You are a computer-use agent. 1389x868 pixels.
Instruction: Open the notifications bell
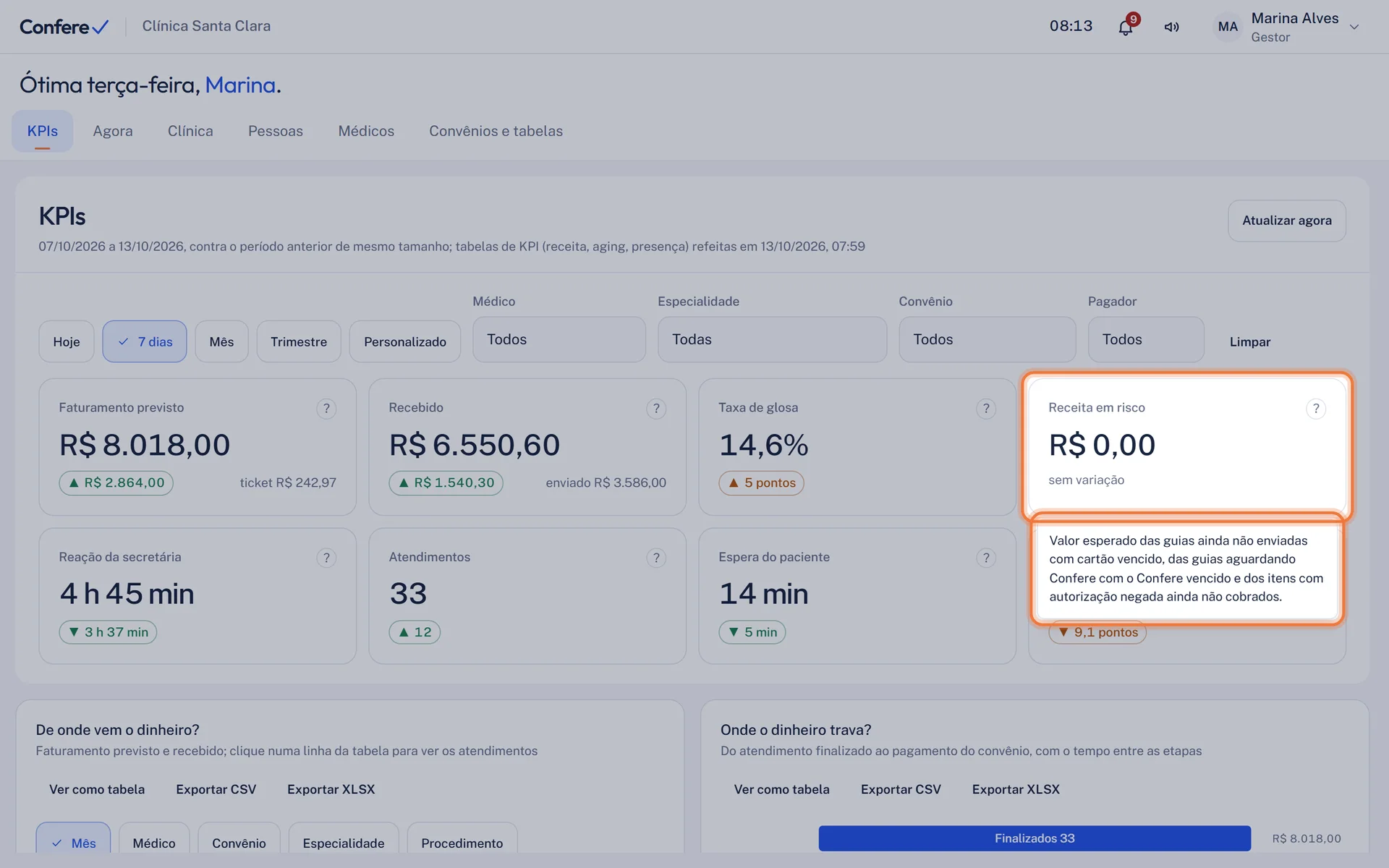[1125, 27]
